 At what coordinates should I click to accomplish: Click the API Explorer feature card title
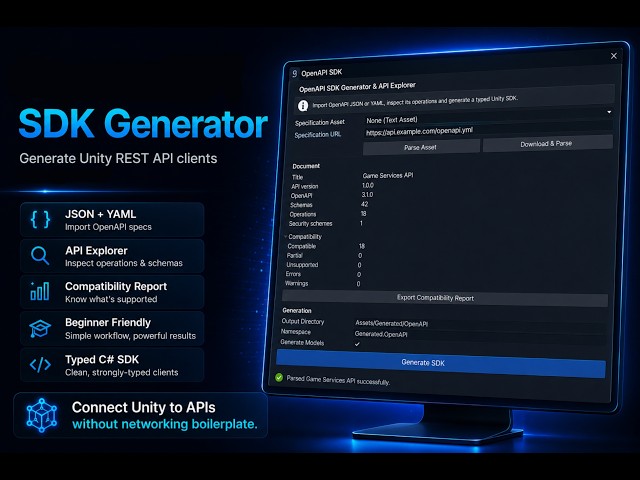(96, 251)
